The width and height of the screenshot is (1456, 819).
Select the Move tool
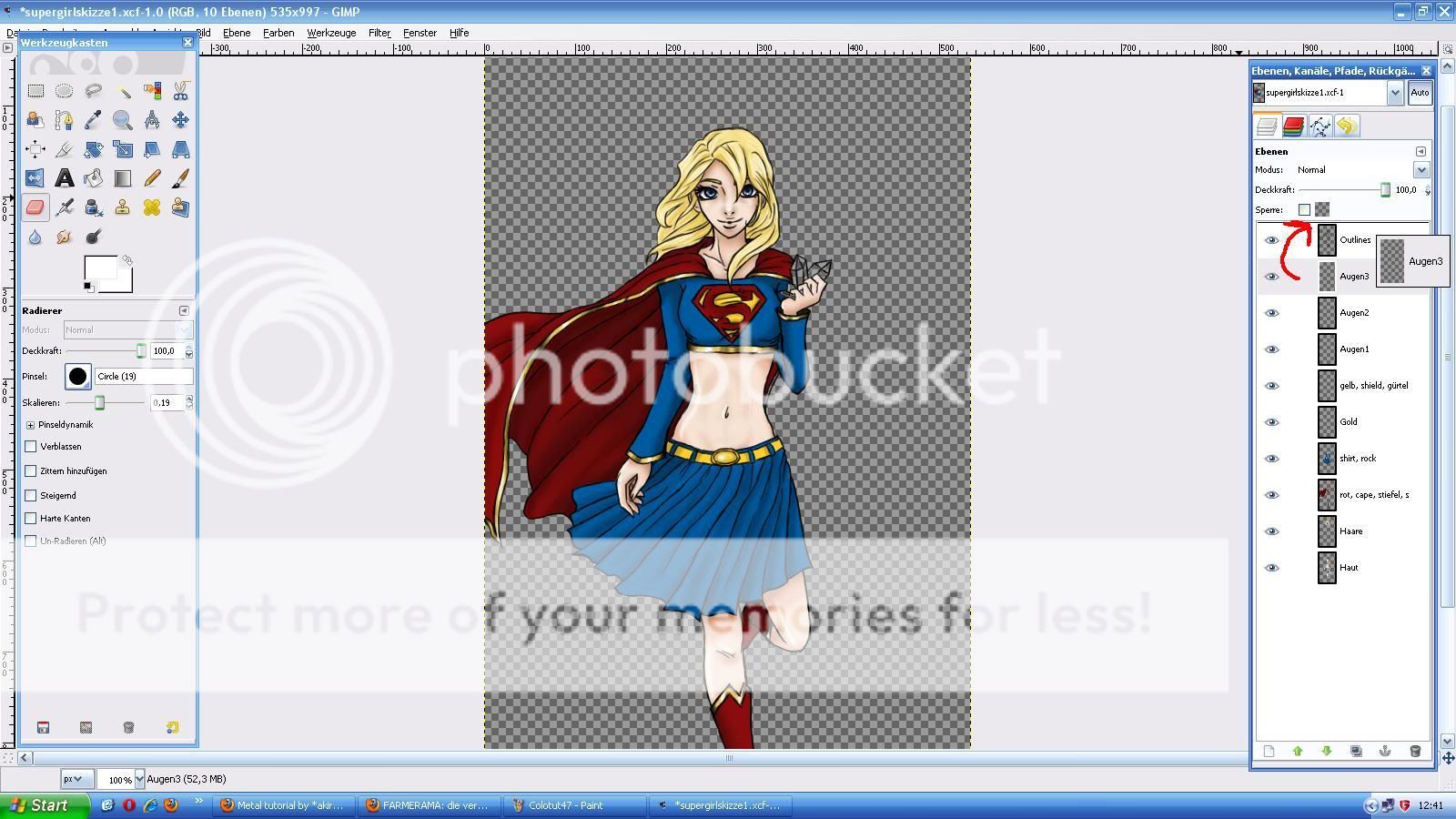click(x=181, y=120)
